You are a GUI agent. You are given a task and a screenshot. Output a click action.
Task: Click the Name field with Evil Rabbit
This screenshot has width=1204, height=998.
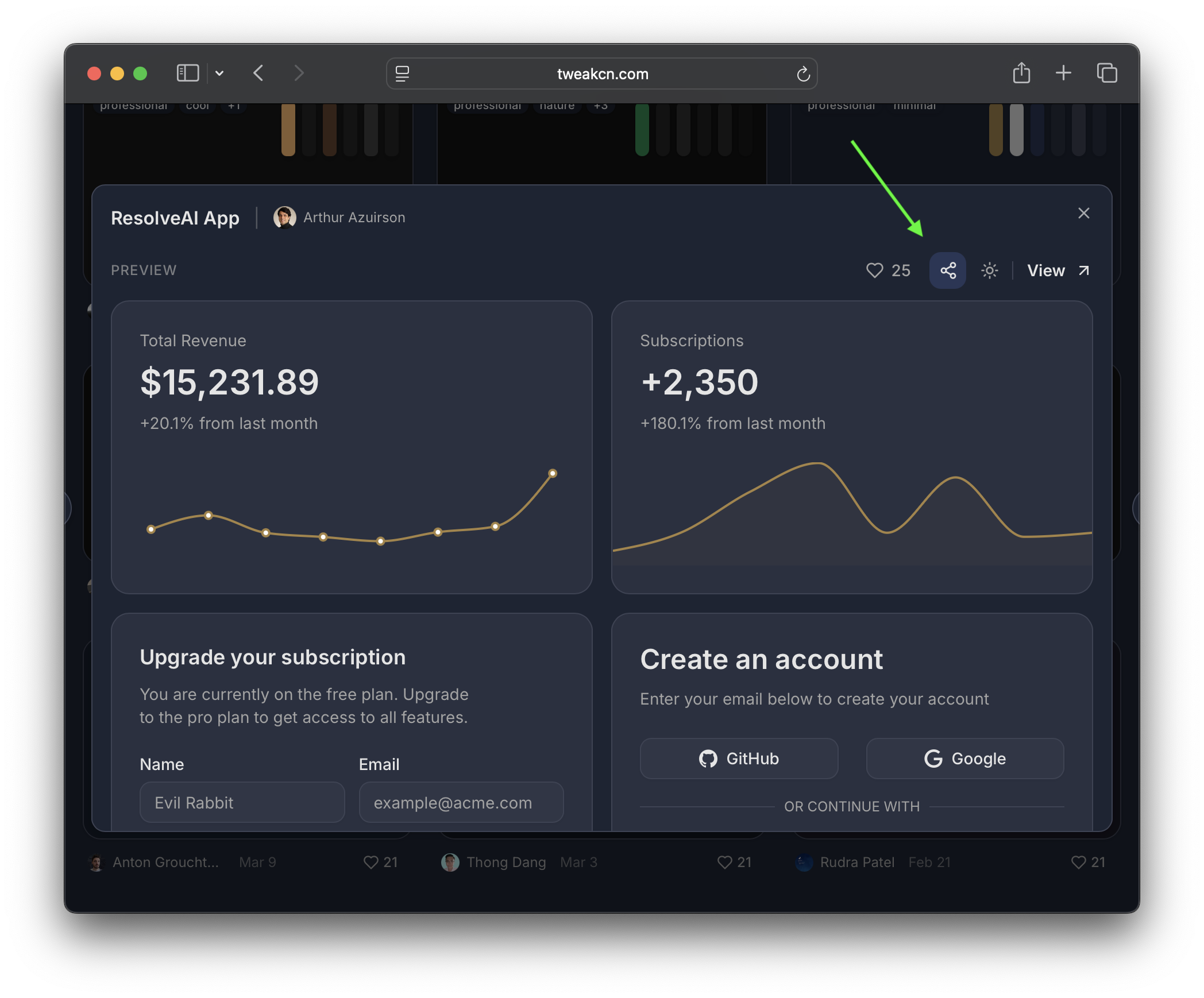[x=242, y=802]
